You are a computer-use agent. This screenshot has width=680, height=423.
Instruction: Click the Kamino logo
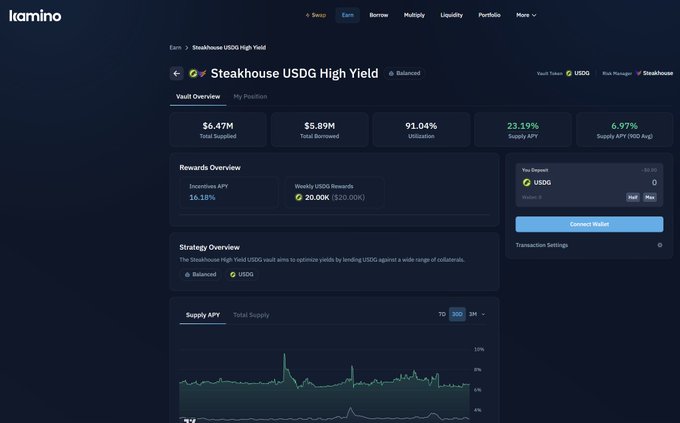[x=35, y=16]
